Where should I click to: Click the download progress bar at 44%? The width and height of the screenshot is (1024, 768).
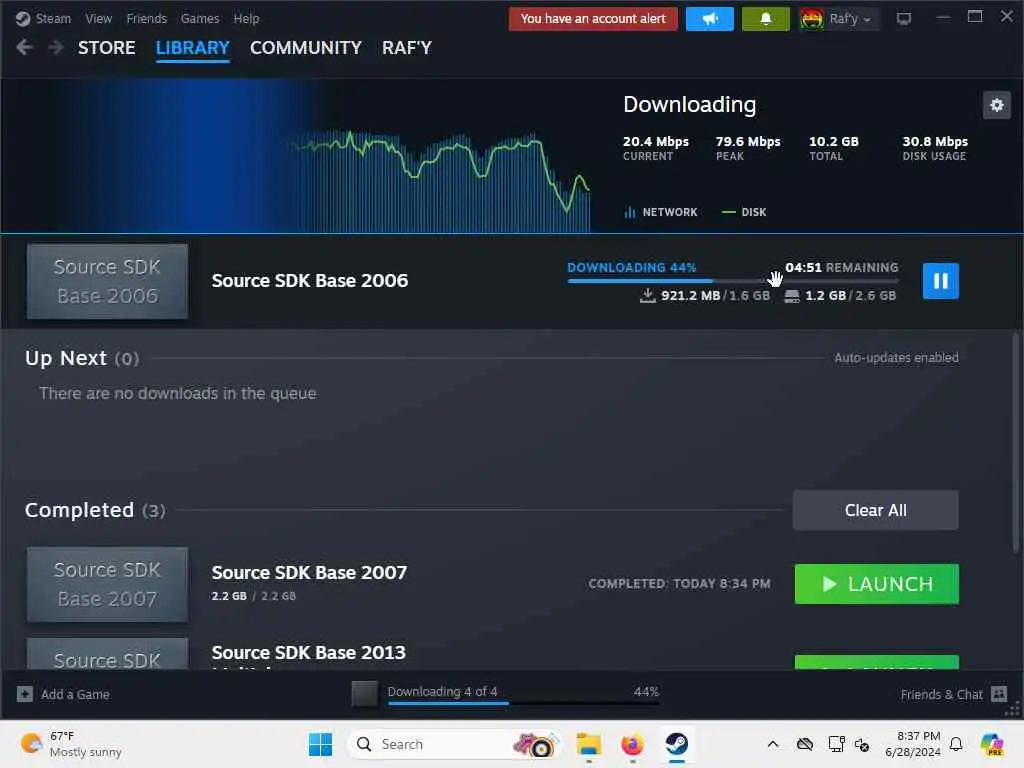pyautogui.click(x=733, y=281)
